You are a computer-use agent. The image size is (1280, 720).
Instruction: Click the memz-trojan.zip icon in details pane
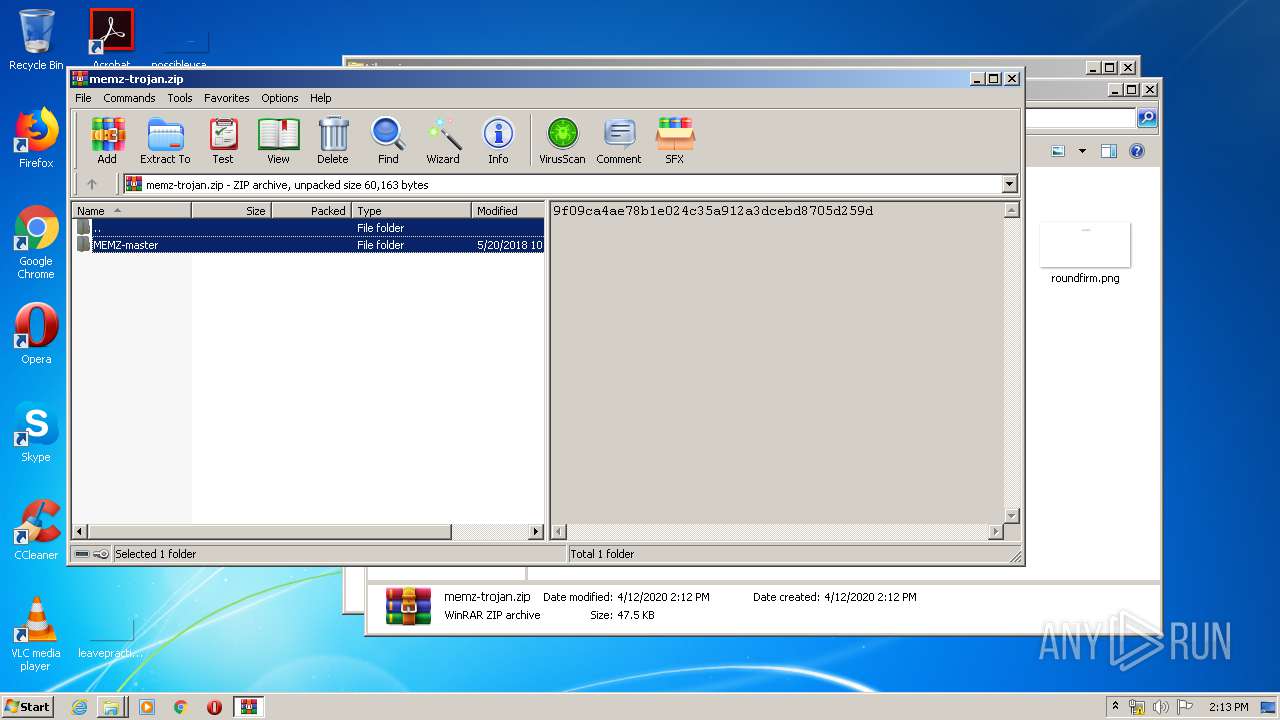point(408,606)
